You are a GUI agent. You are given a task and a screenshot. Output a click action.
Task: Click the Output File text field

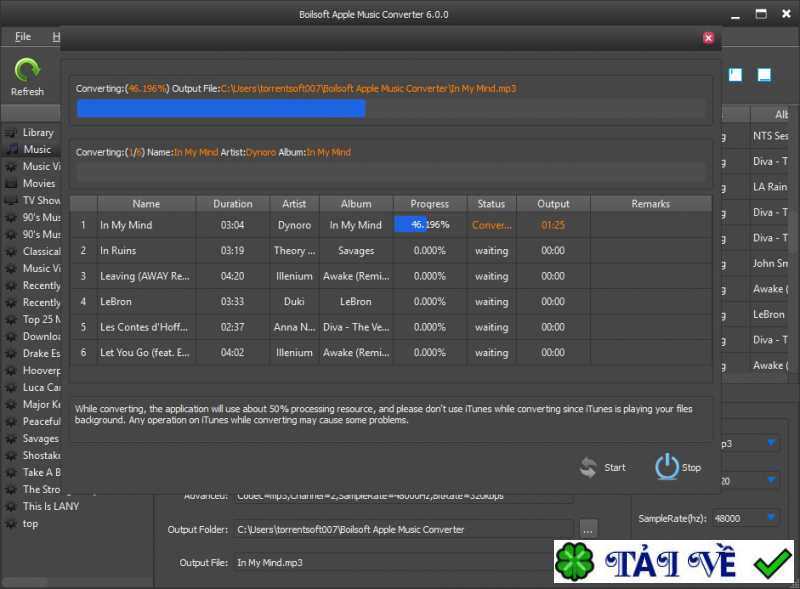[402, 563]
